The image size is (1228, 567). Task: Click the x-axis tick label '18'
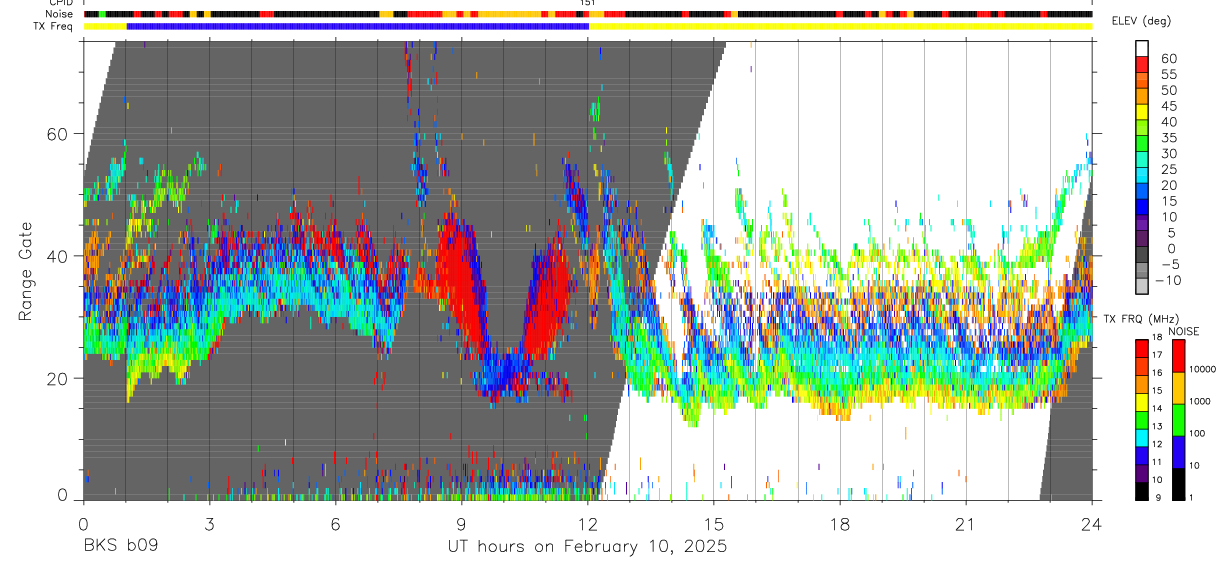pyautogui.click(x=840, y=524)
